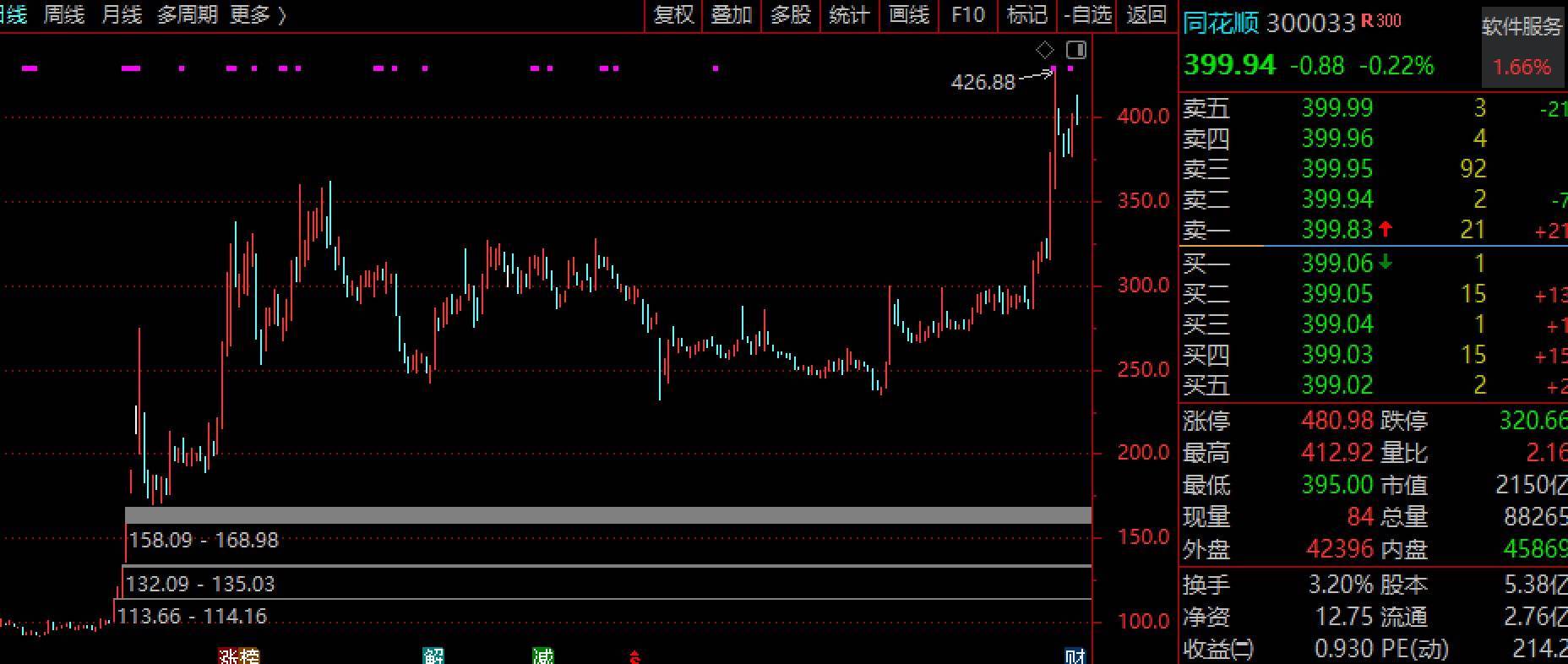The height and width of the screenshot is (664, 1568).
Task: Toggle the 叠加 overlay comparison
Action: (731, 15)
